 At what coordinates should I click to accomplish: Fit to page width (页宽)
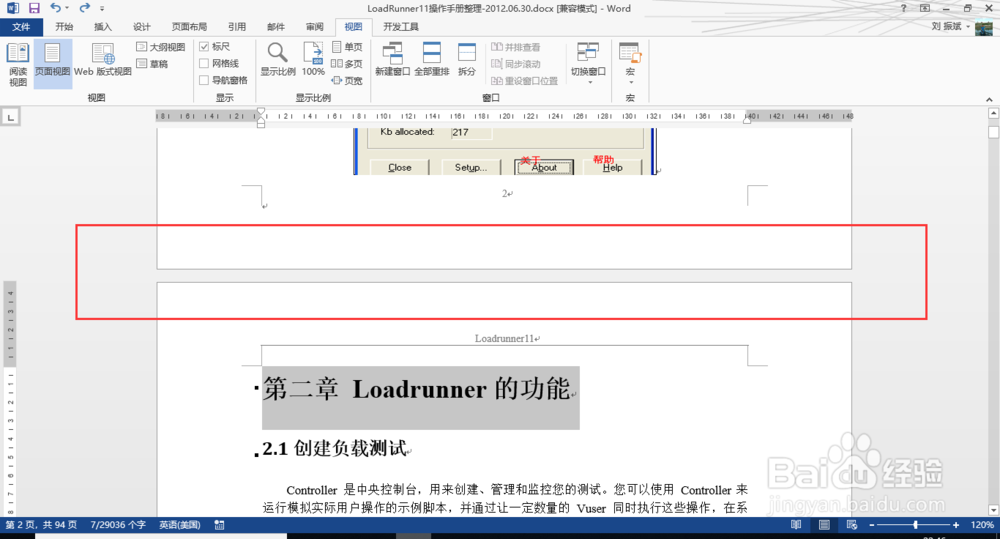tap(347, 80)
